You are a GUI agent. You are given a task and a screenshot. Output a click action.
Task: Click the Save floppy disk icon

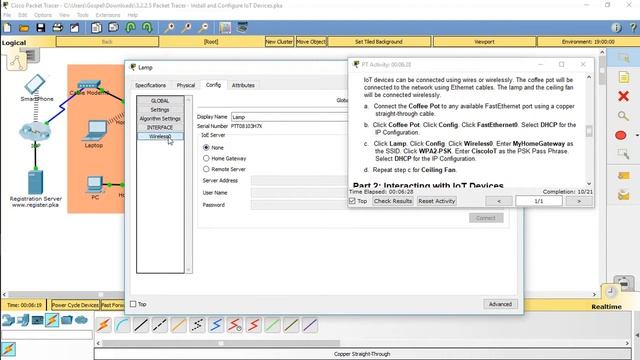pyautogui.click(x=40, y=28)
